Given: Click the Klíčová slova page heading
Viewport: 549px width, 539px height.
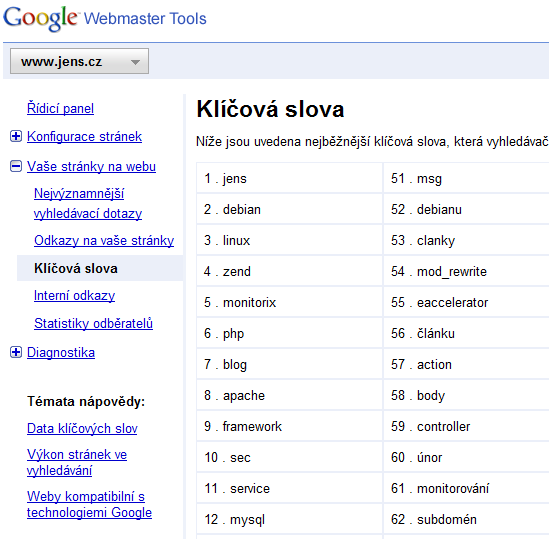Looking at the screenshot, I should [270, 109].
